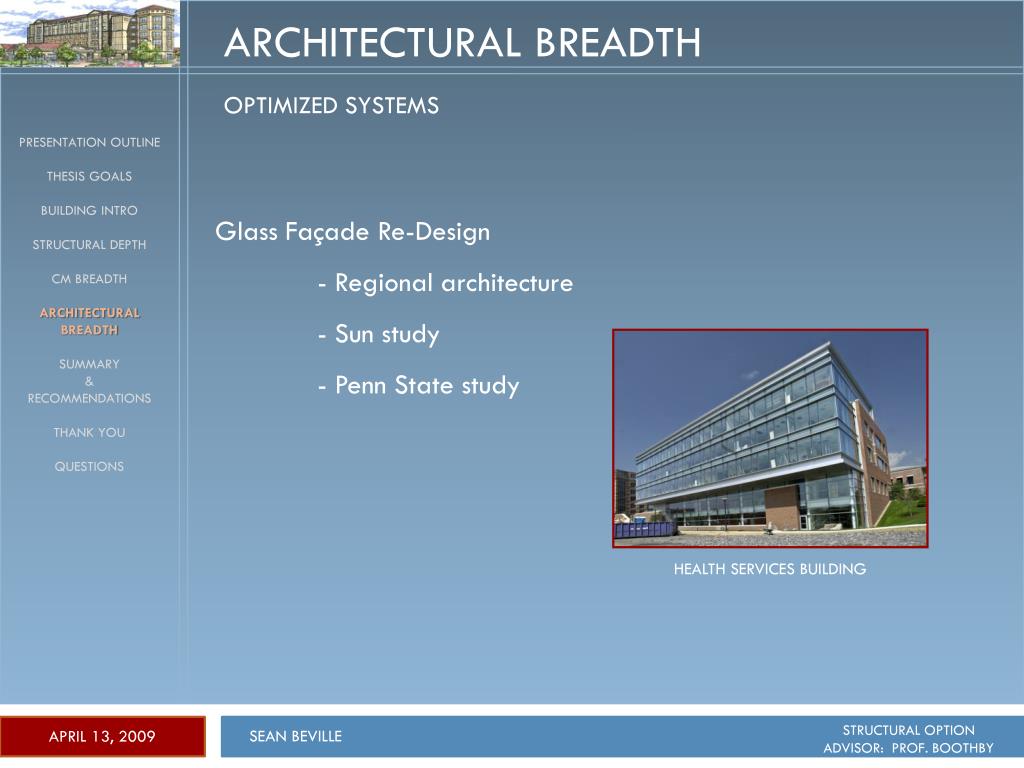The image size is (1024, 768).
Task: Open the CM Breadth section
Action: [x=89, y=279]
